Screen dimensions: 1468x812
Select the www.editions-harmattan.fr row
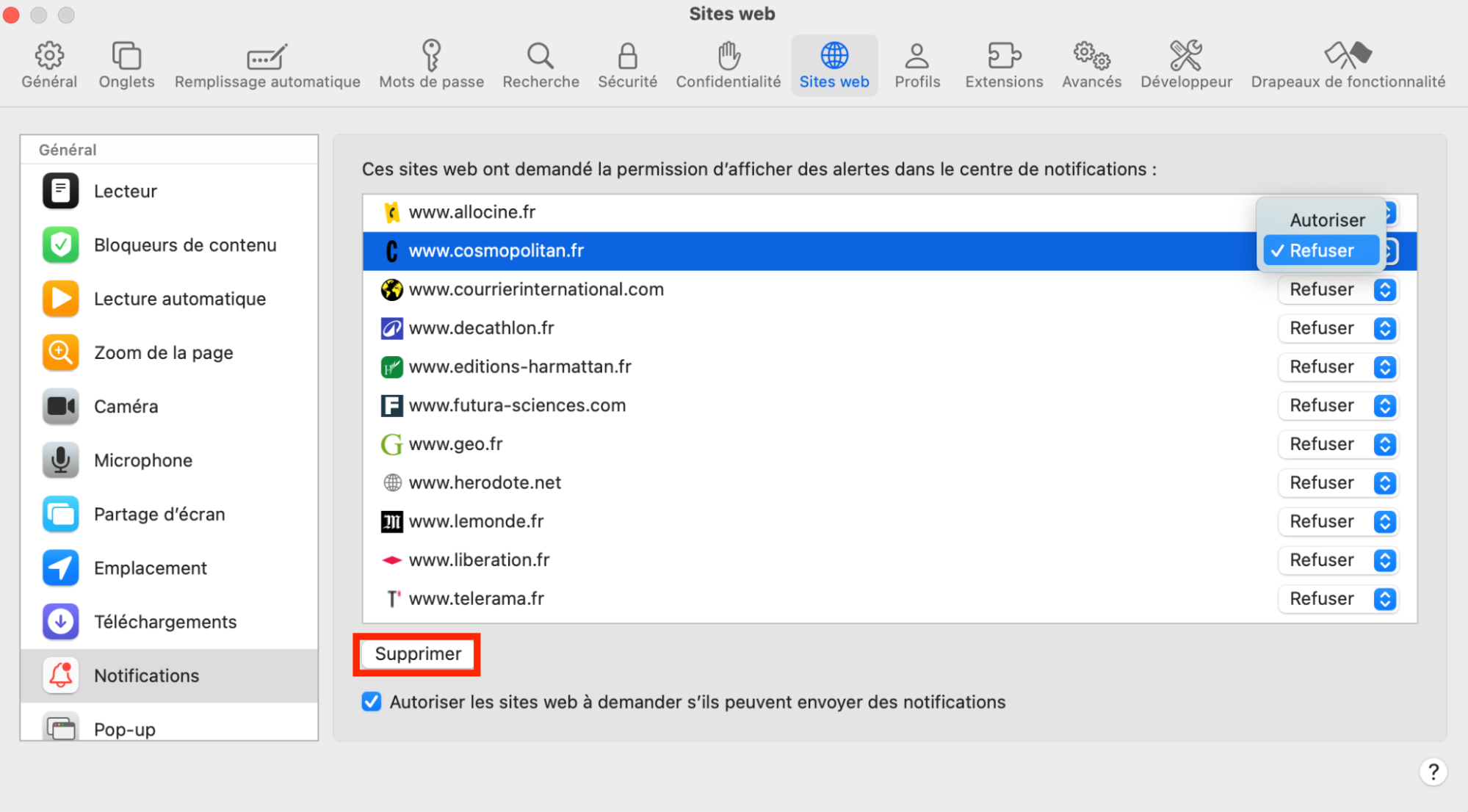(889, 366)
